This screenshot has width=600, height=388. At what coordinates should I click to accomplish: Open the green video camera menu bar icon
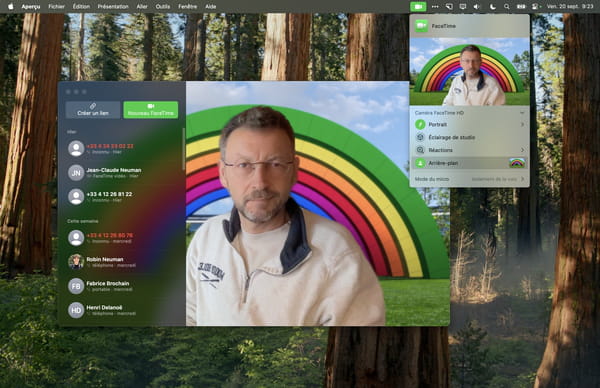tap(418, 7)
